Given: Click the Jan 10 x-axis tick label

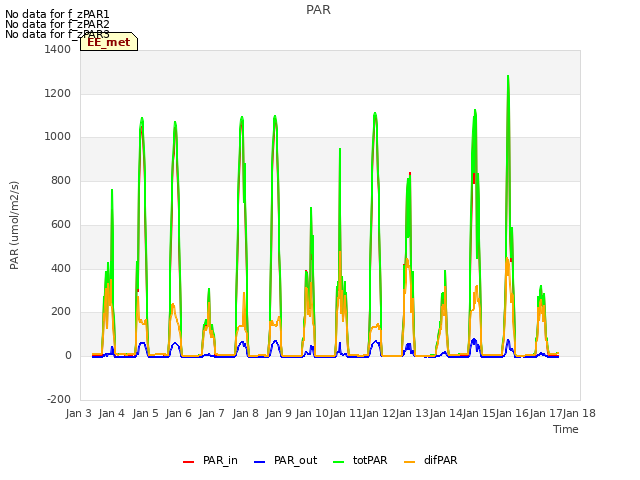Looking at the screenshot, I should [312, 413].
